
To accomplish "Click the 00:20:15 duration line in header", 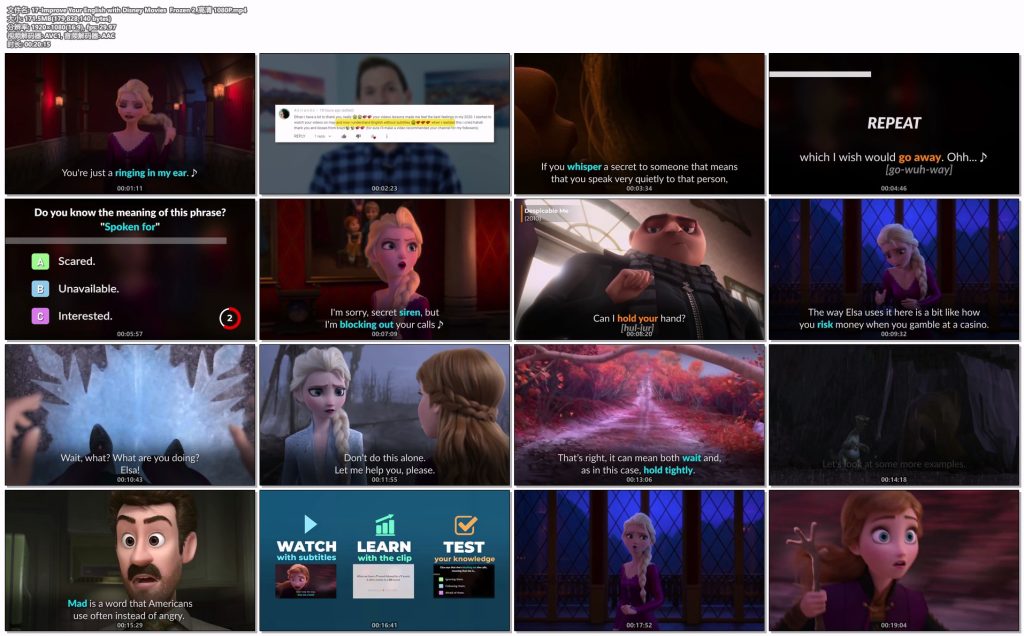I will (x=28, y=44).
